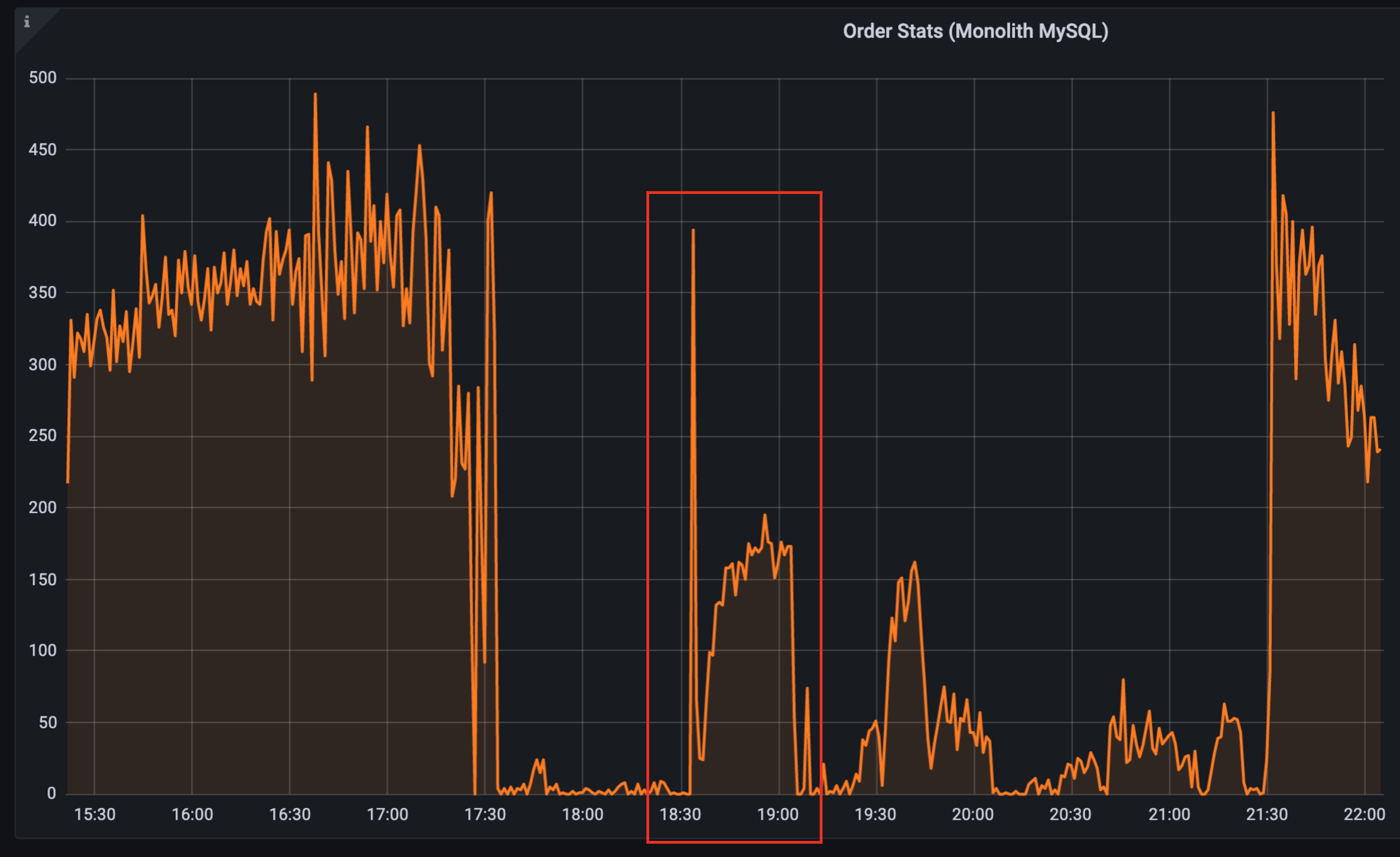Viewport: 1400px width, 857px height.
Task: Click the 17:00 time axis label
Action: (x=387, y=814)
